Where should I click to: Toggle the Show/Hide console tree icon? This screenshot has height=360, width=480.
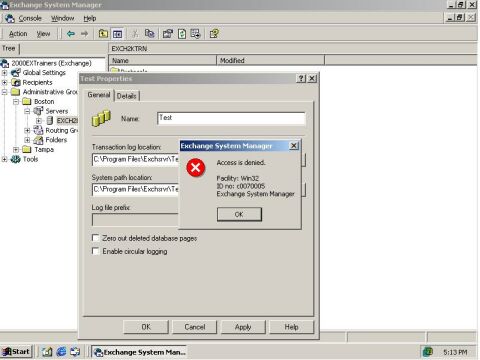point(117,34)
